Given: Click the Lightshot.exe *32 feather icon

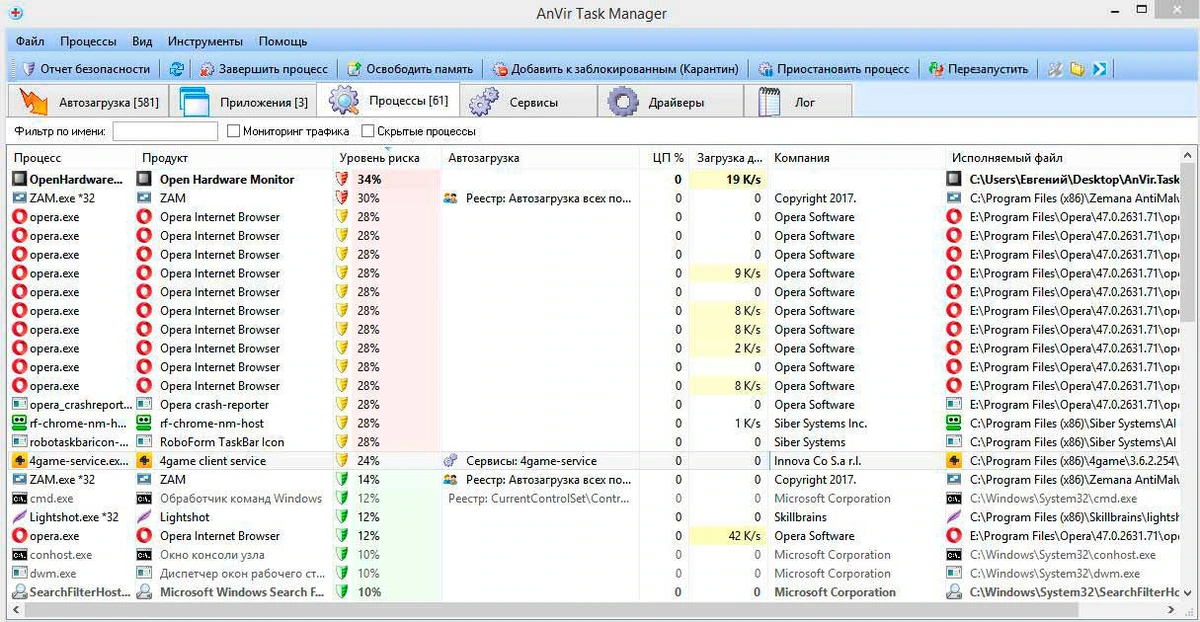Looking at the screenshot, I should pyautogui.click(x=19, y=517).
